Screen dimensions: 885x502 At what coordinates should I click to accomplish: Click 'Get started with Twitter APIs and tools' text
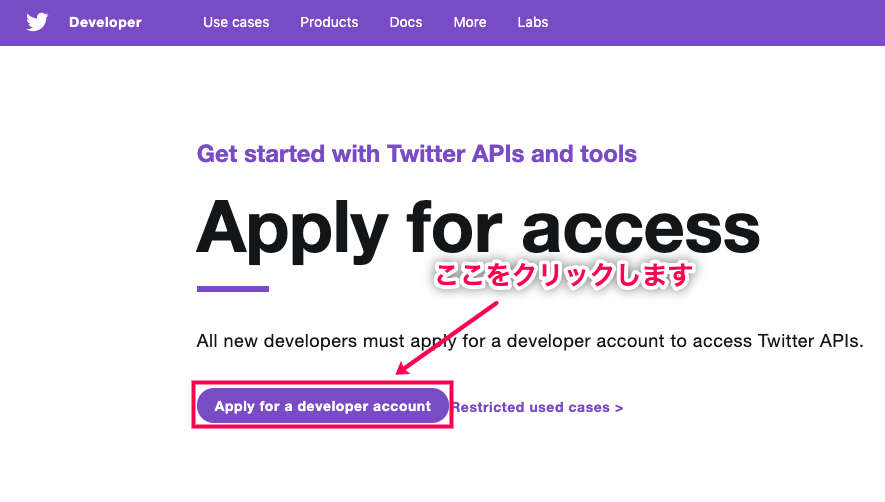(417, 154)
